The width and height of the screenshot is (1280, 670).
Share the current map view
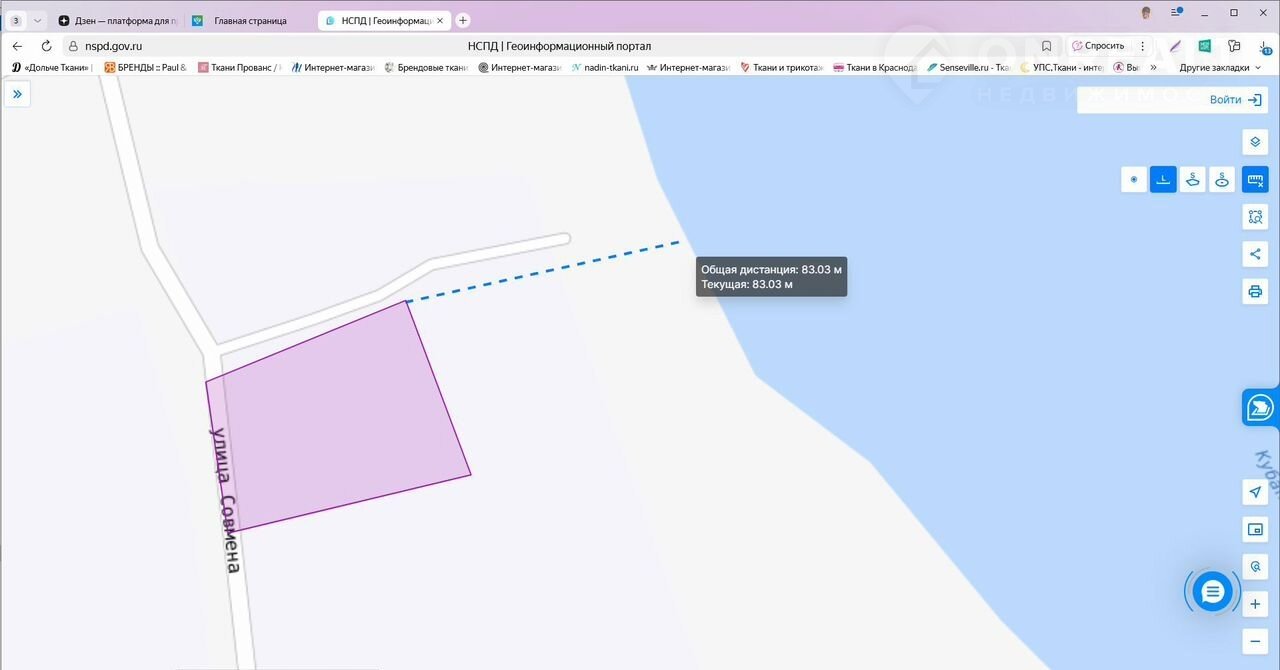point(1255,254)
